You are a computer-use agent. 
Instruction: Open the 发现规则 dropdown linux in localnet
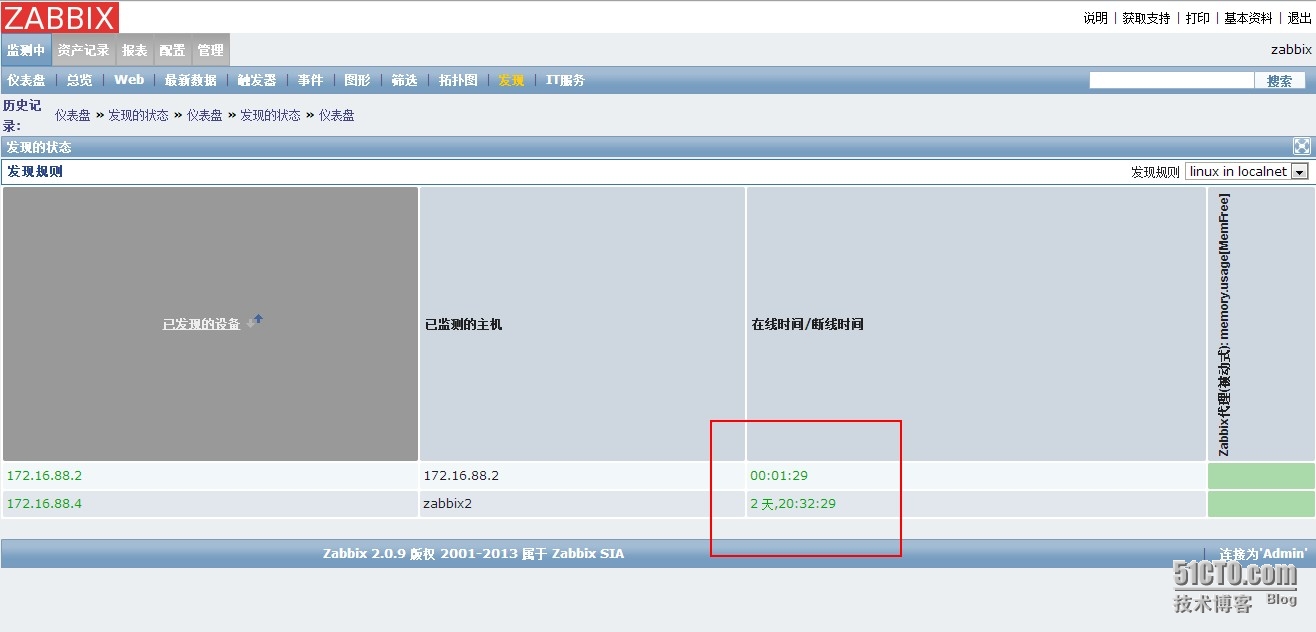pyautogui.click(x=1247, y=171)
